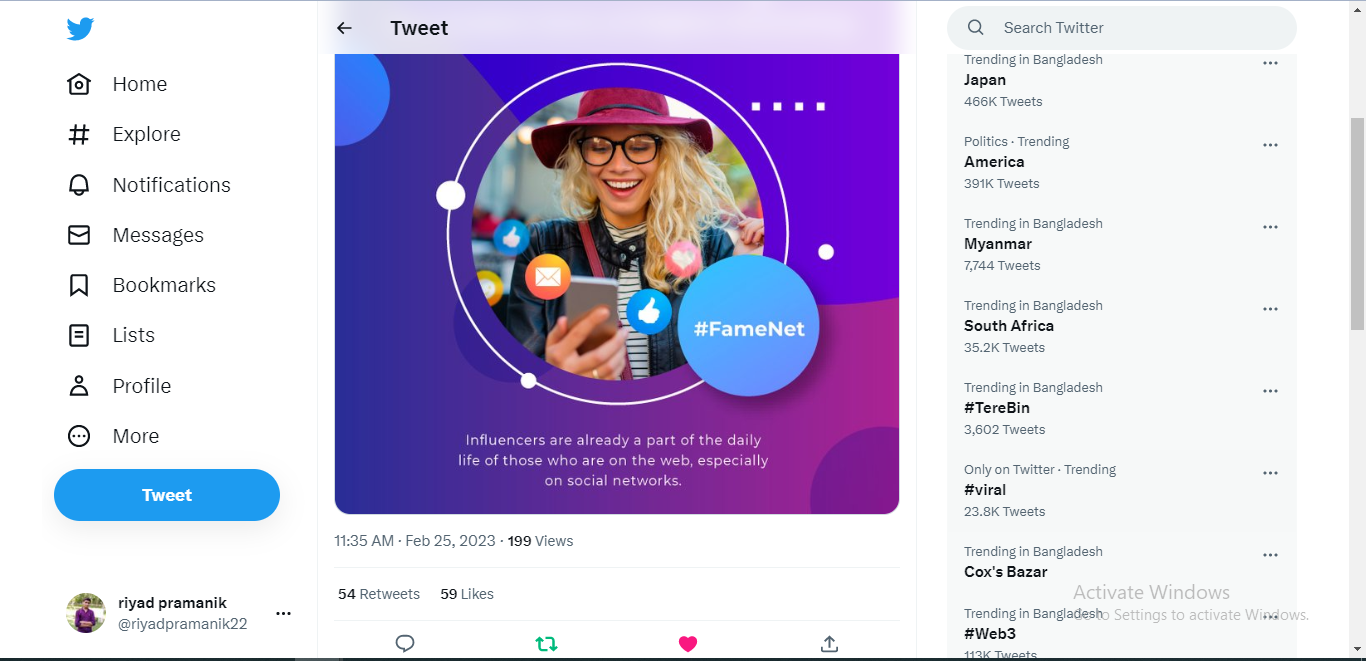Open the options dots for the #viral trend
The height and width of the screenshot is (661, 1366).
[1270, 473]
